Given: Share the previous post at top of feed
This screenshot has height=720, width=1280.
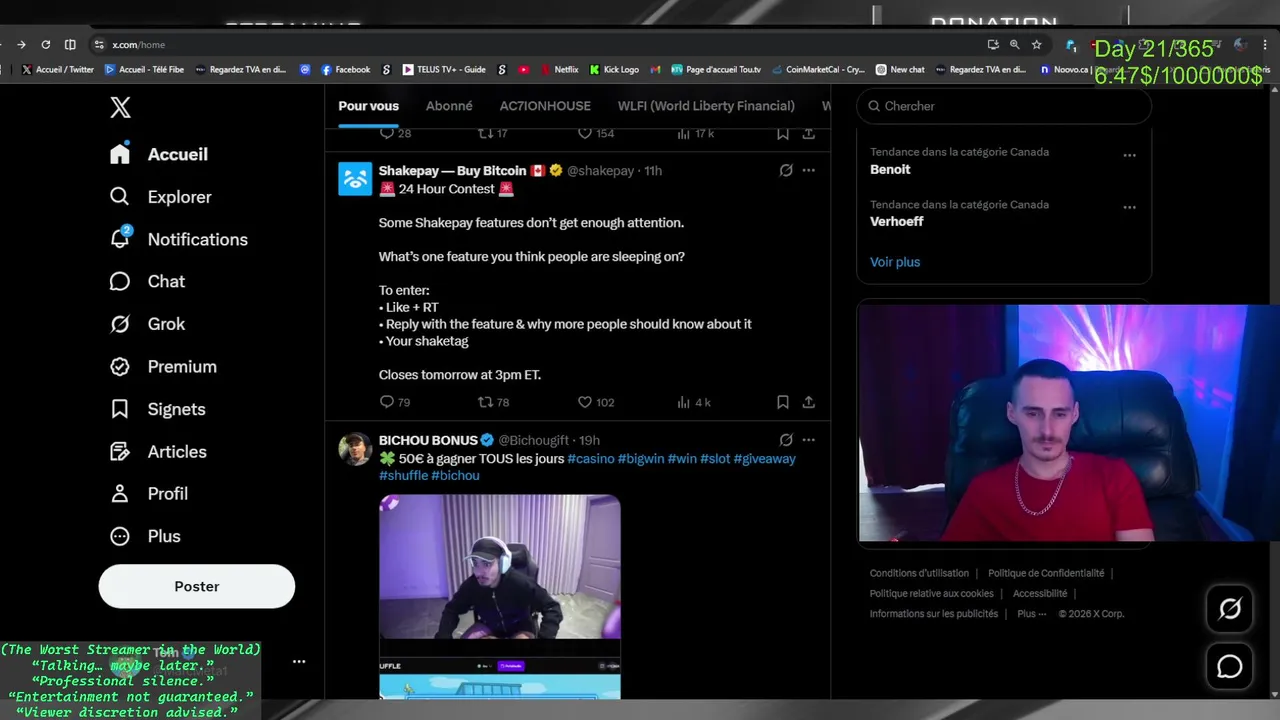Looking at the screenshot, I should click(808, 133).
